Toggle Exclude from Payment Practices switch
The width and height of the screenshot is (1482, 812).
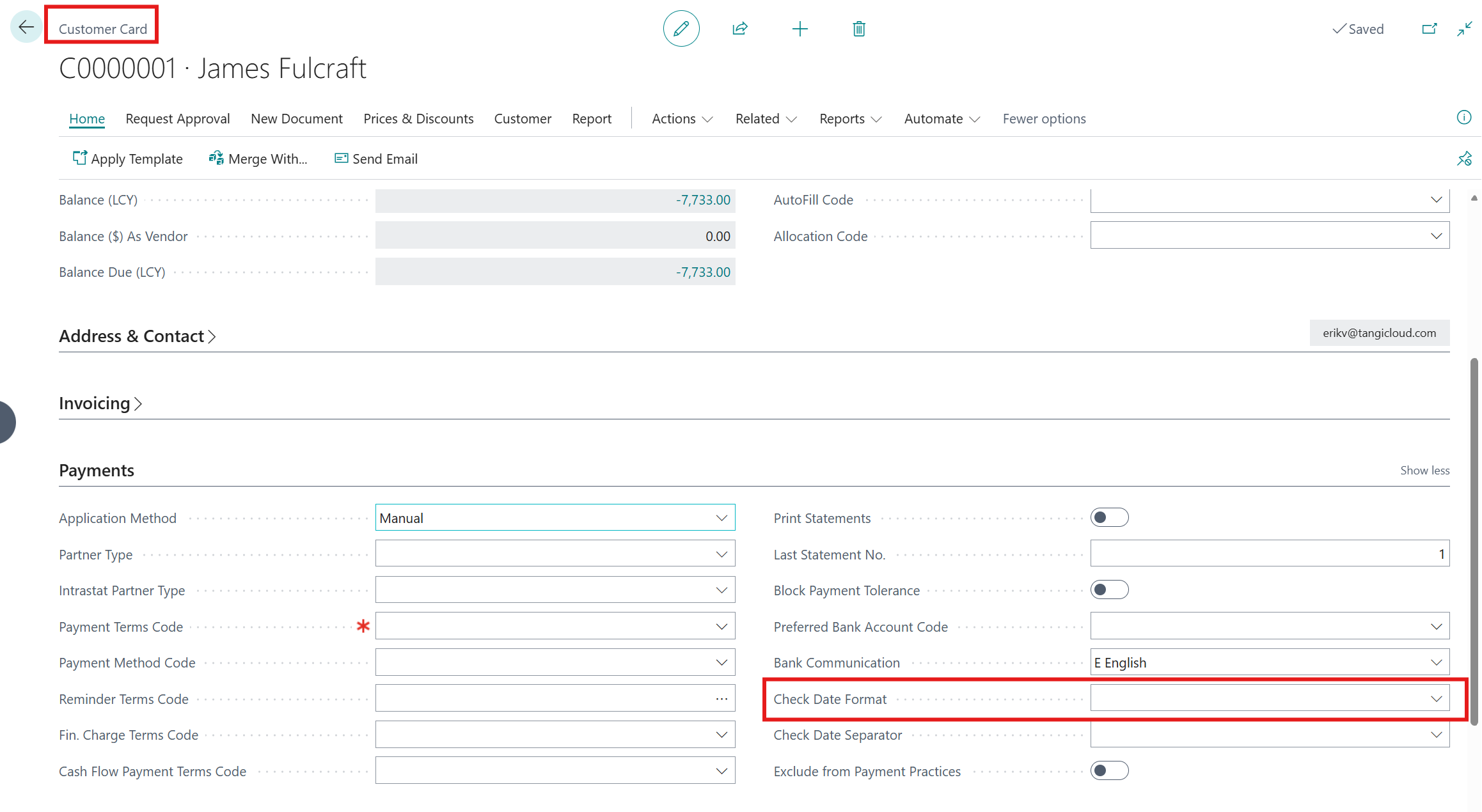click(1109, 770)
